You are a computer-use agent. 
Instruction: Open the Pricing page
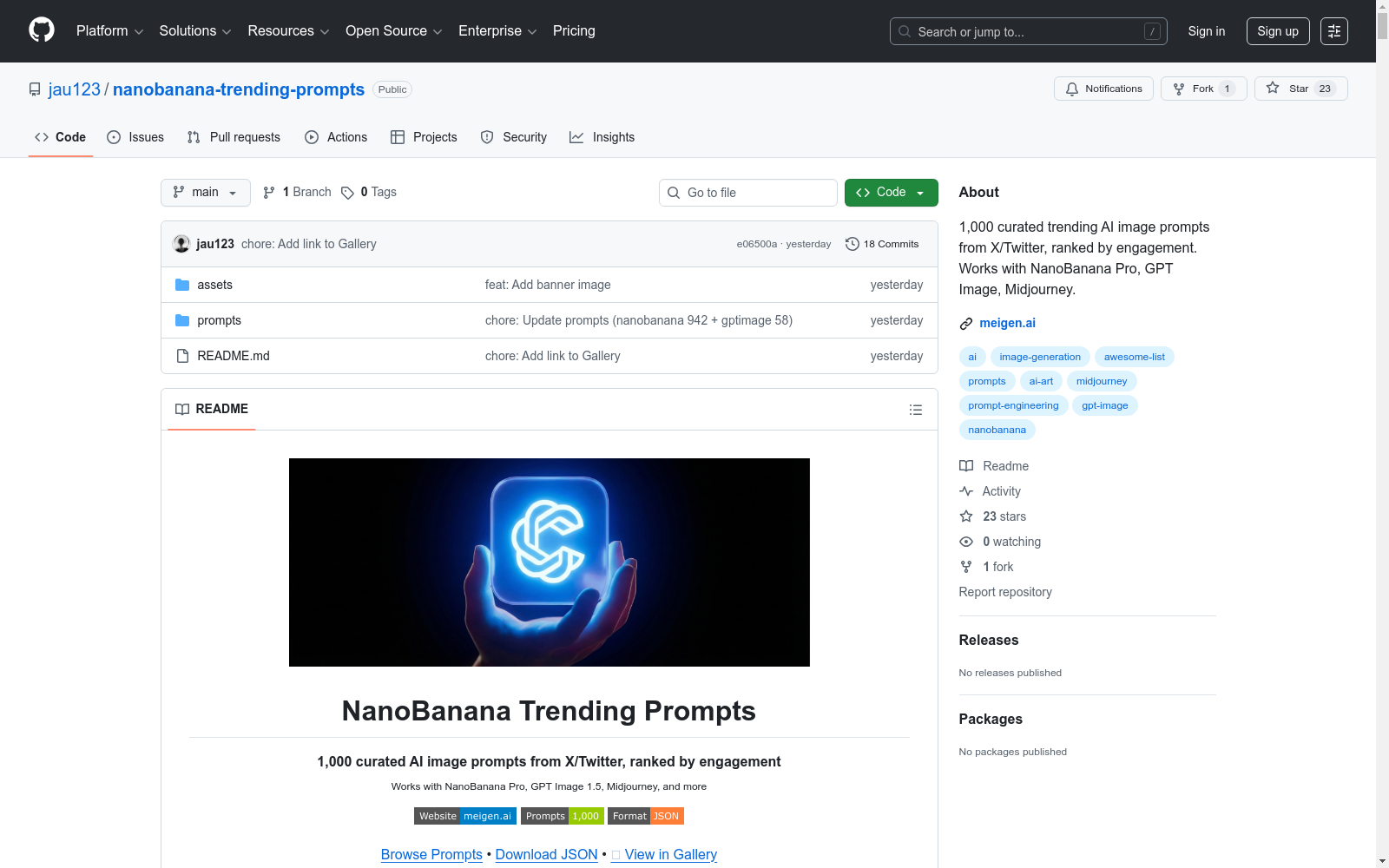click(574, 31)
